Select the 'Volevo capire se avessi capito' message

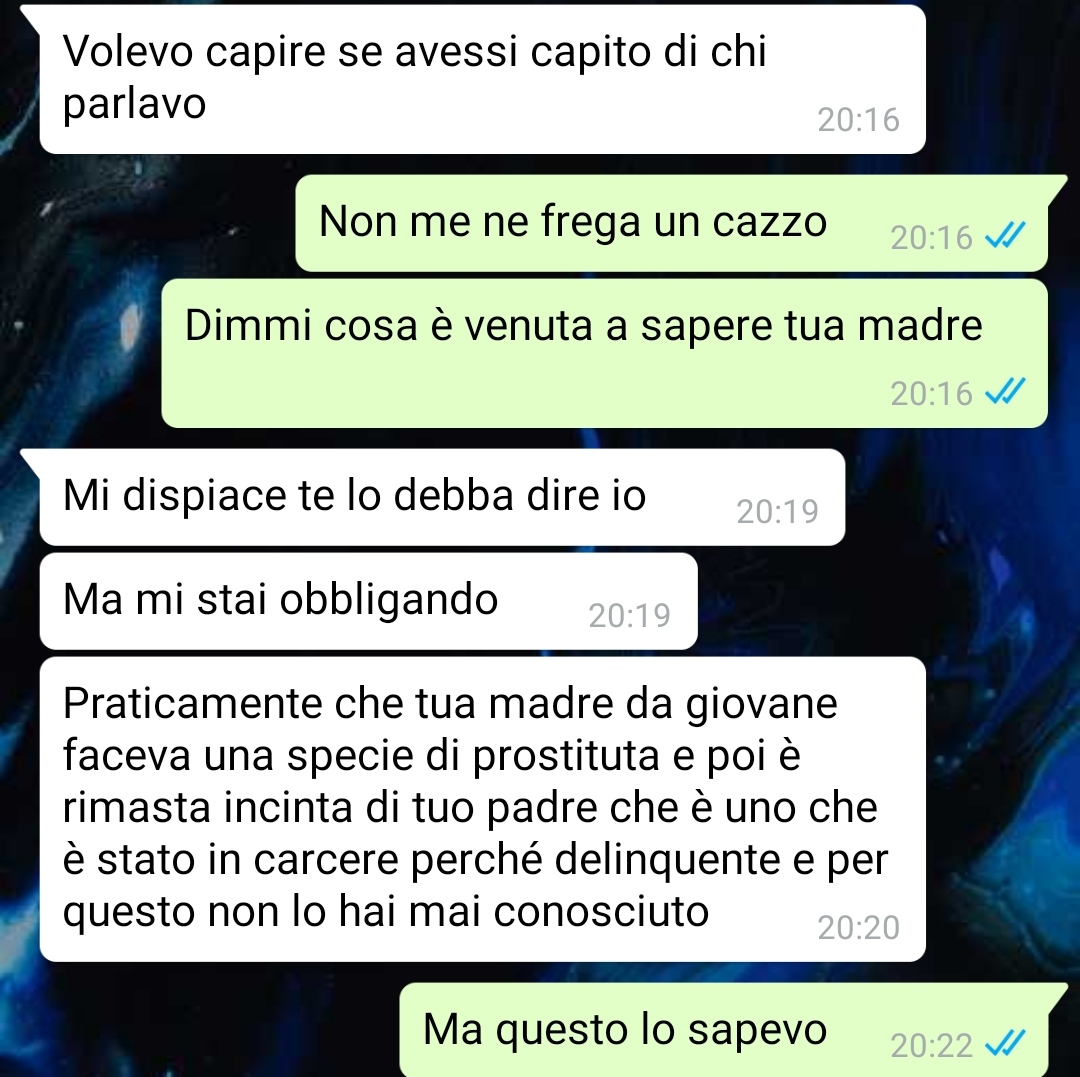(x=482, y=79)
